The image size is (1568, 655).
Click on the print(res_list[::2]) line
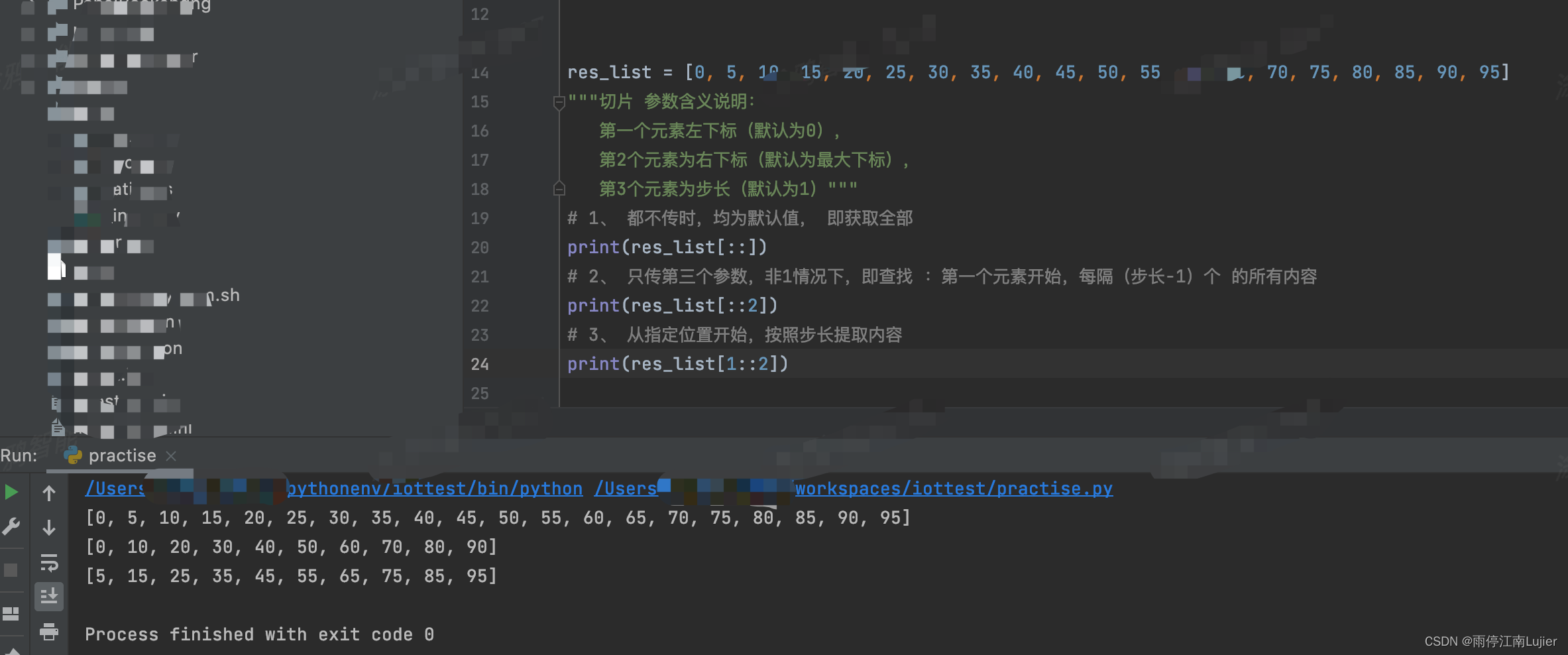(673, 306)
